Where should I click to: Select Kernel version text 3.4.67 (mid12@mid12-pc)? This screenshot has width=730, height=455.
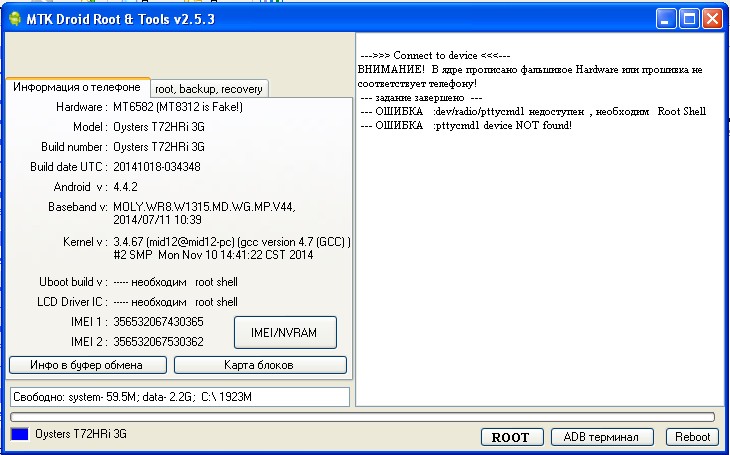174,242
